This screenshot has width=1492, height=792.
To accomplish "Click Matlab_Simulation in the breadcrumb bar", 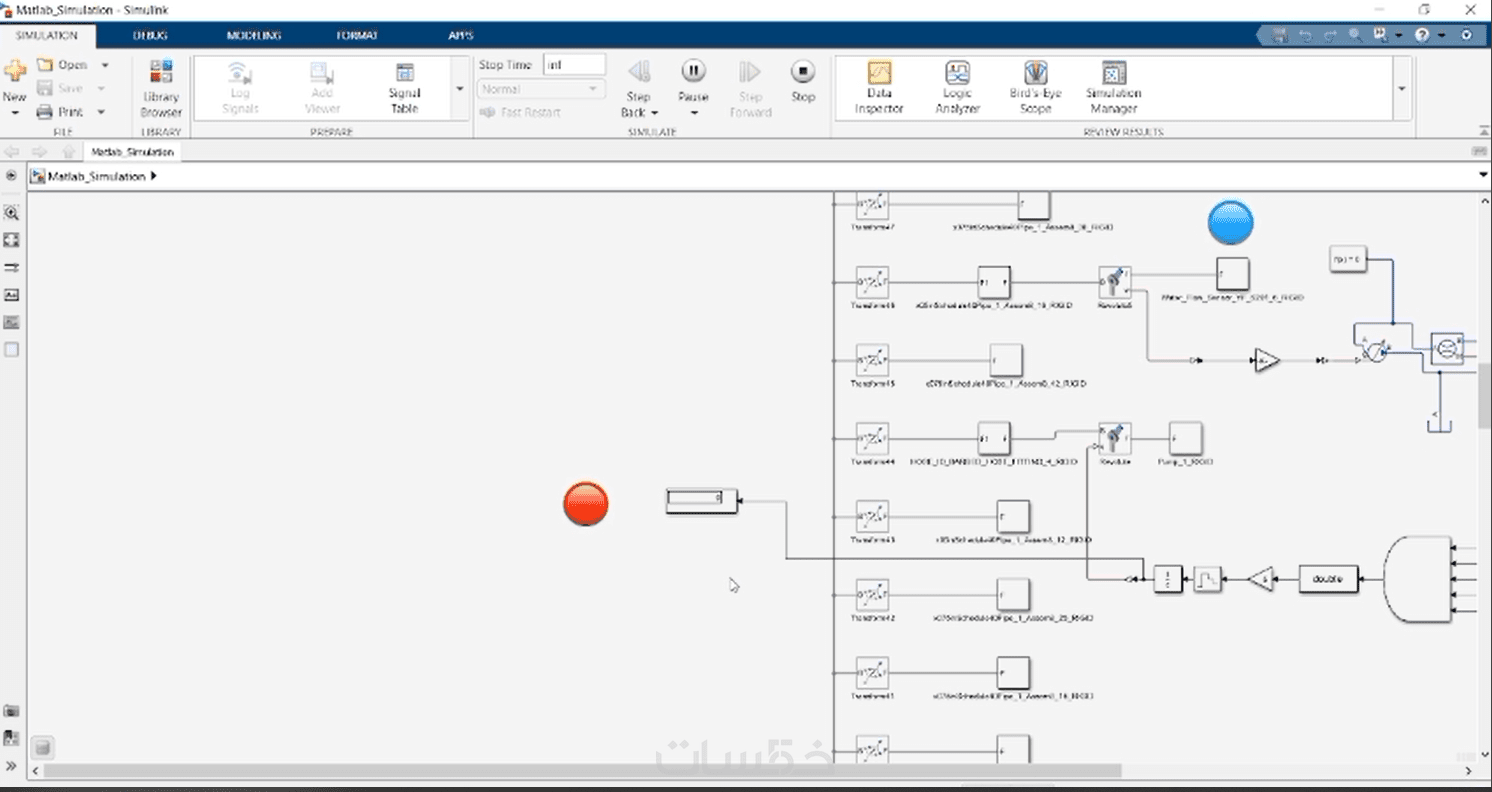I will [96, 176].
